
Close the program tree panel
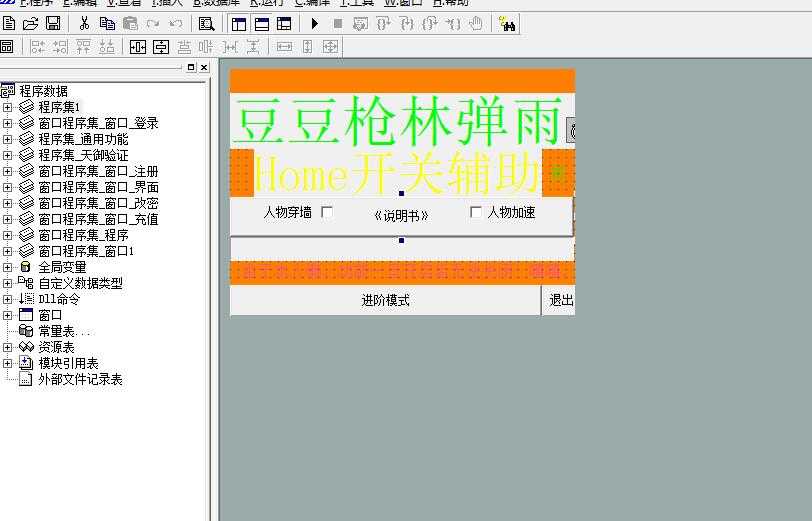click(204, 67)
